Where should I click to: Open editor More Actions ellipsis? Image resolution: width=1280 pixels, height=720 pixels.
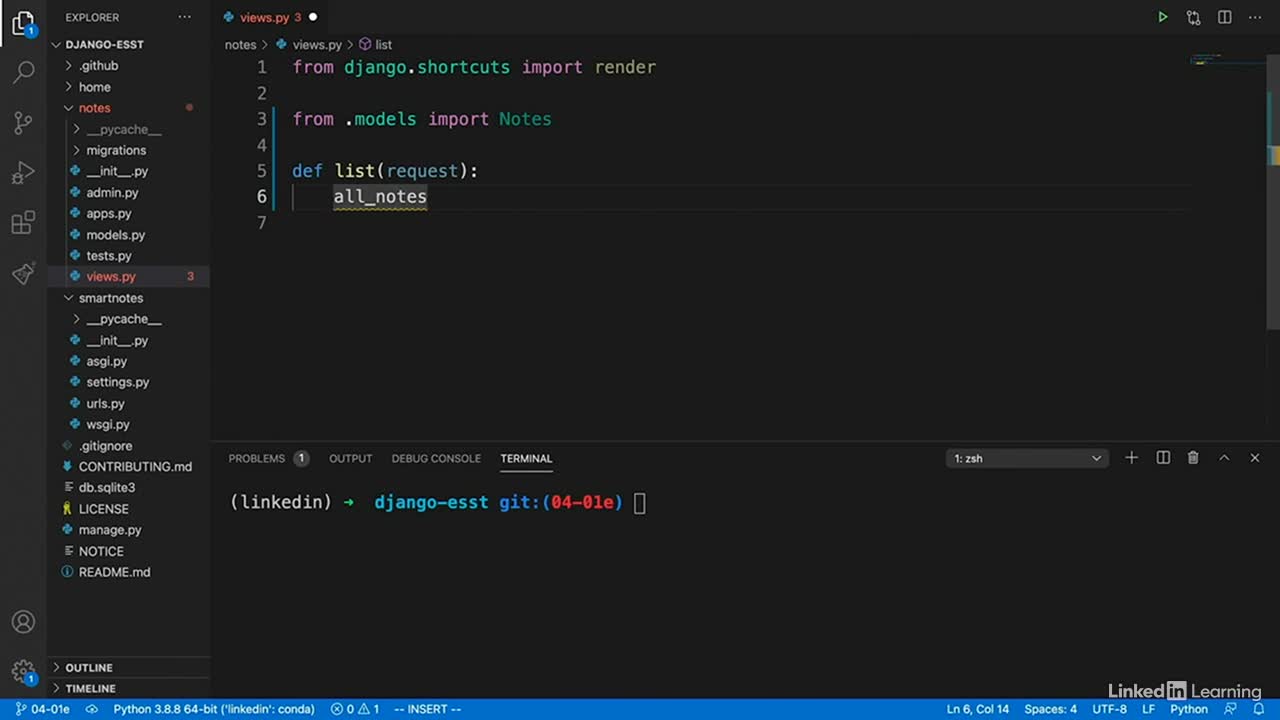click(1255, 17)
